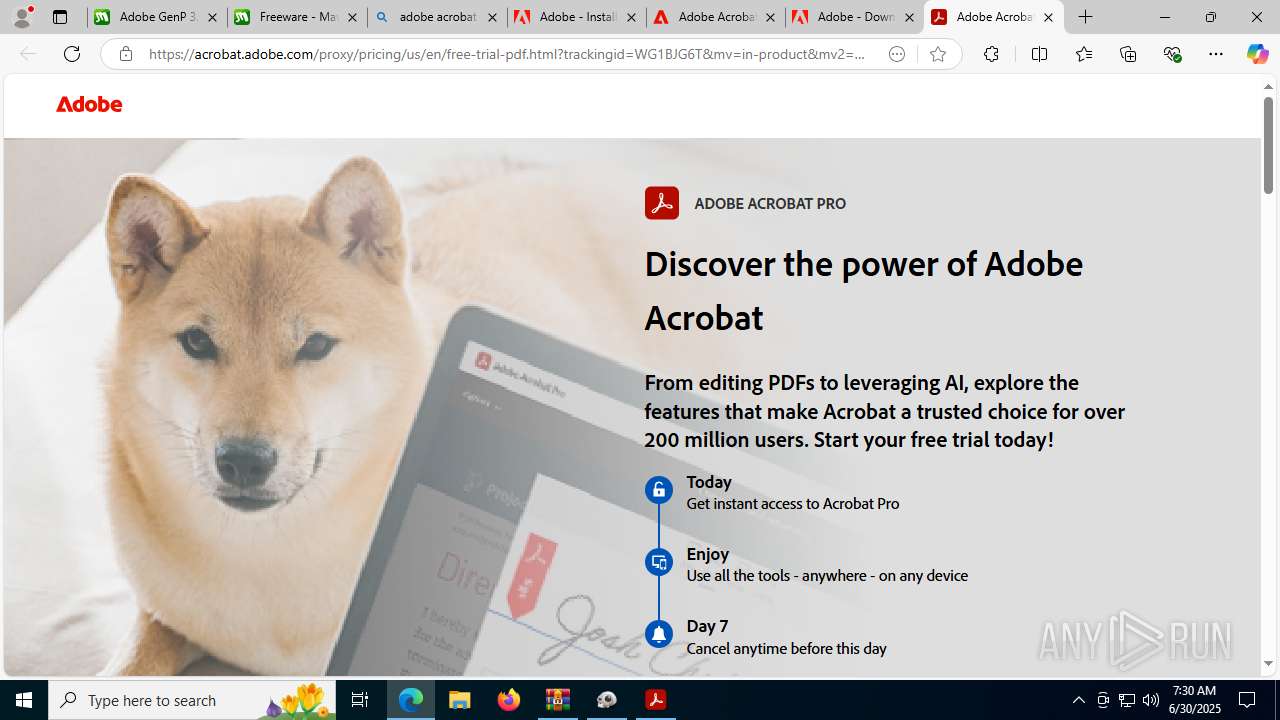1280x720 pixels.
Task: Open the browser profile icon
Action: click(22, 17)
